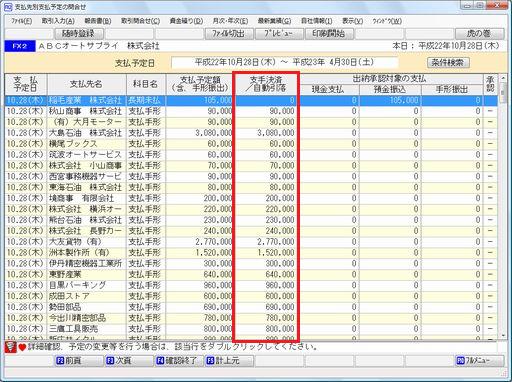Screen dimensions: 512x382
Task: Open the 取引問合せ(C) menu
Action: click(140, 21)
